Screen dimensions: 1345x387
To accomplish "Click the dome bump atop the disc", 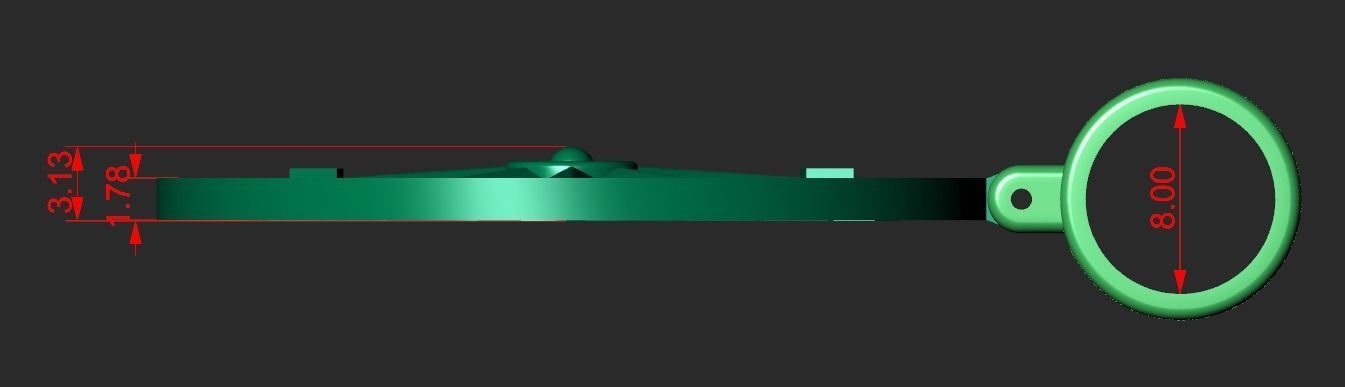I will coord(571,155).
